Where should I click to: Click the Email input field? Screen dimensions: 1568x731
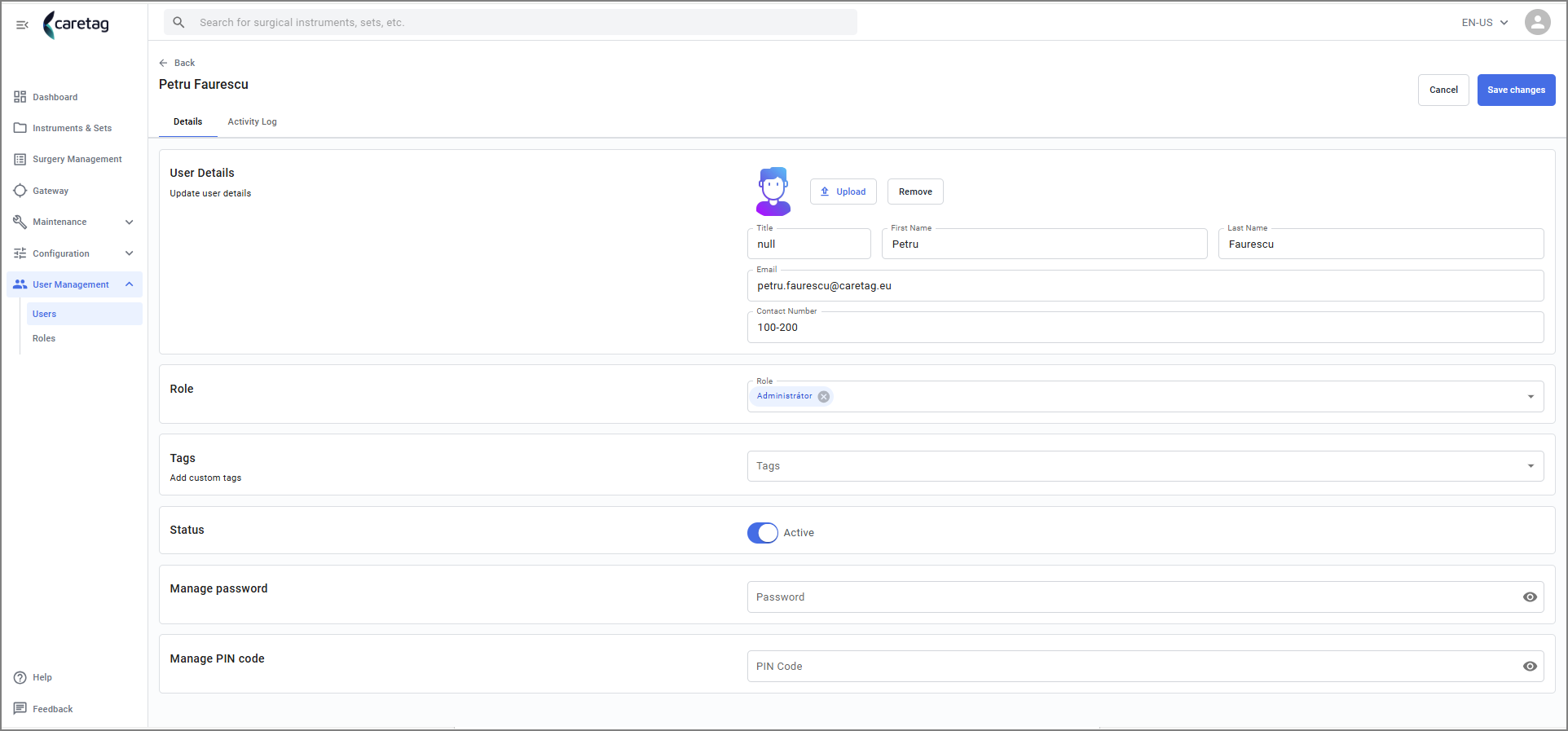(1145, 285)
